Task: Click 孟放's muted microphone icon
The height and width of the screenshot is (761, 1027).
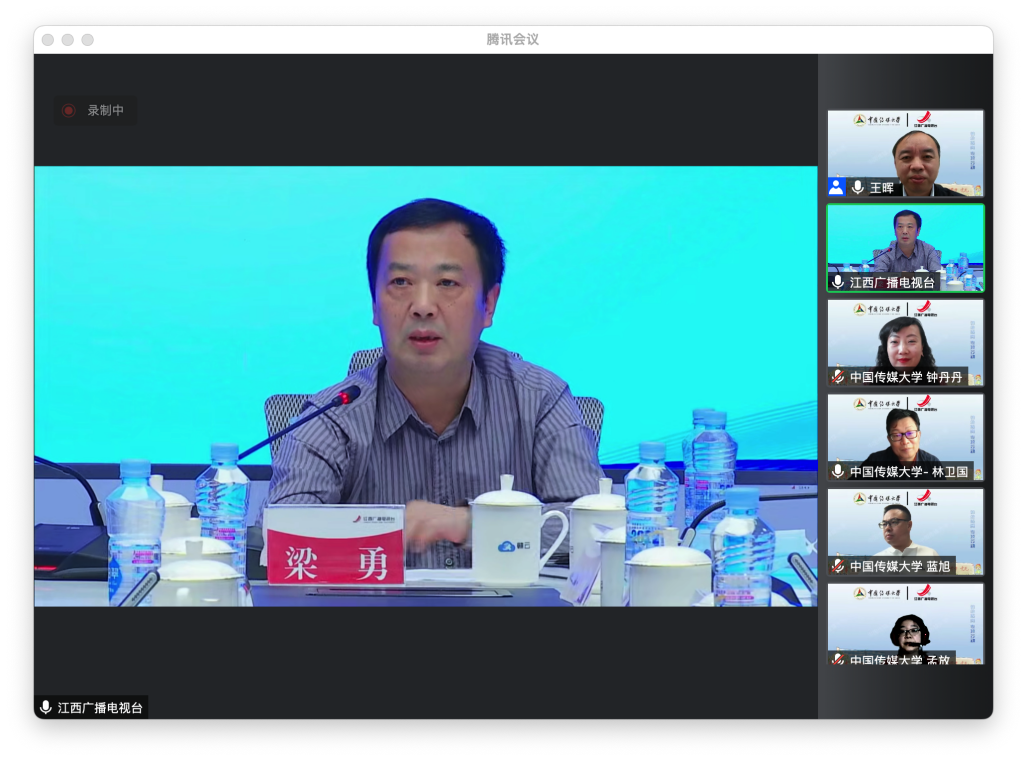Action: 838,659
